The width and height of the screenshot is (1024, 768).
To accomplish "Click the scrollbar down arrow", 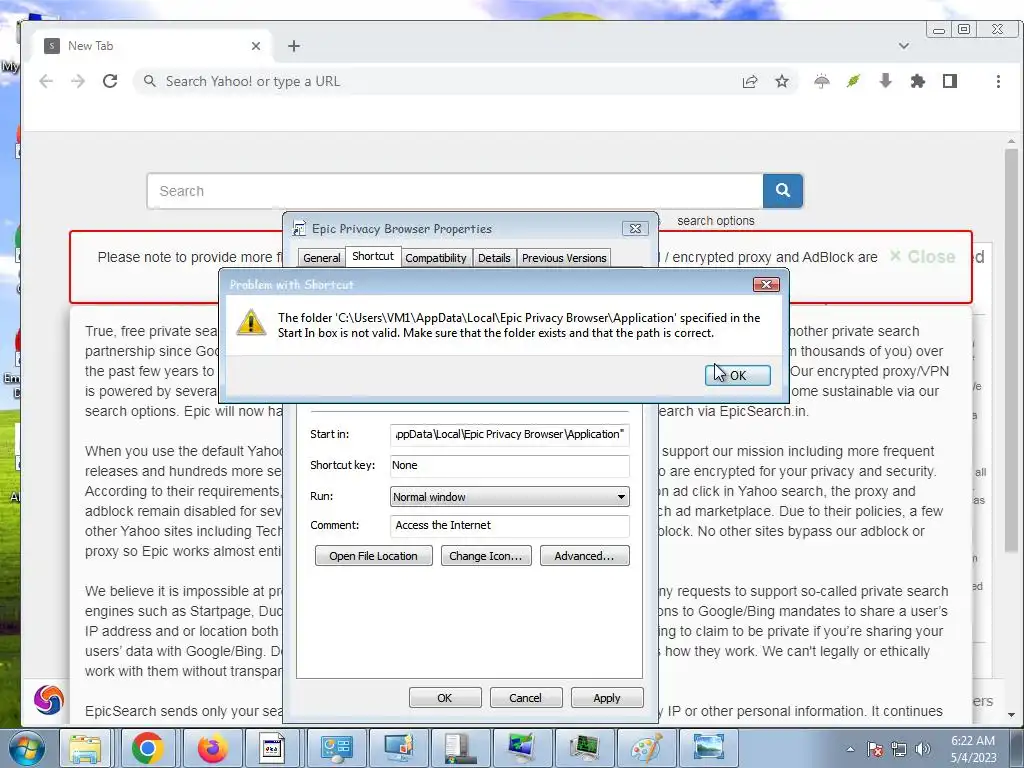I will [x=1012, y=716].
